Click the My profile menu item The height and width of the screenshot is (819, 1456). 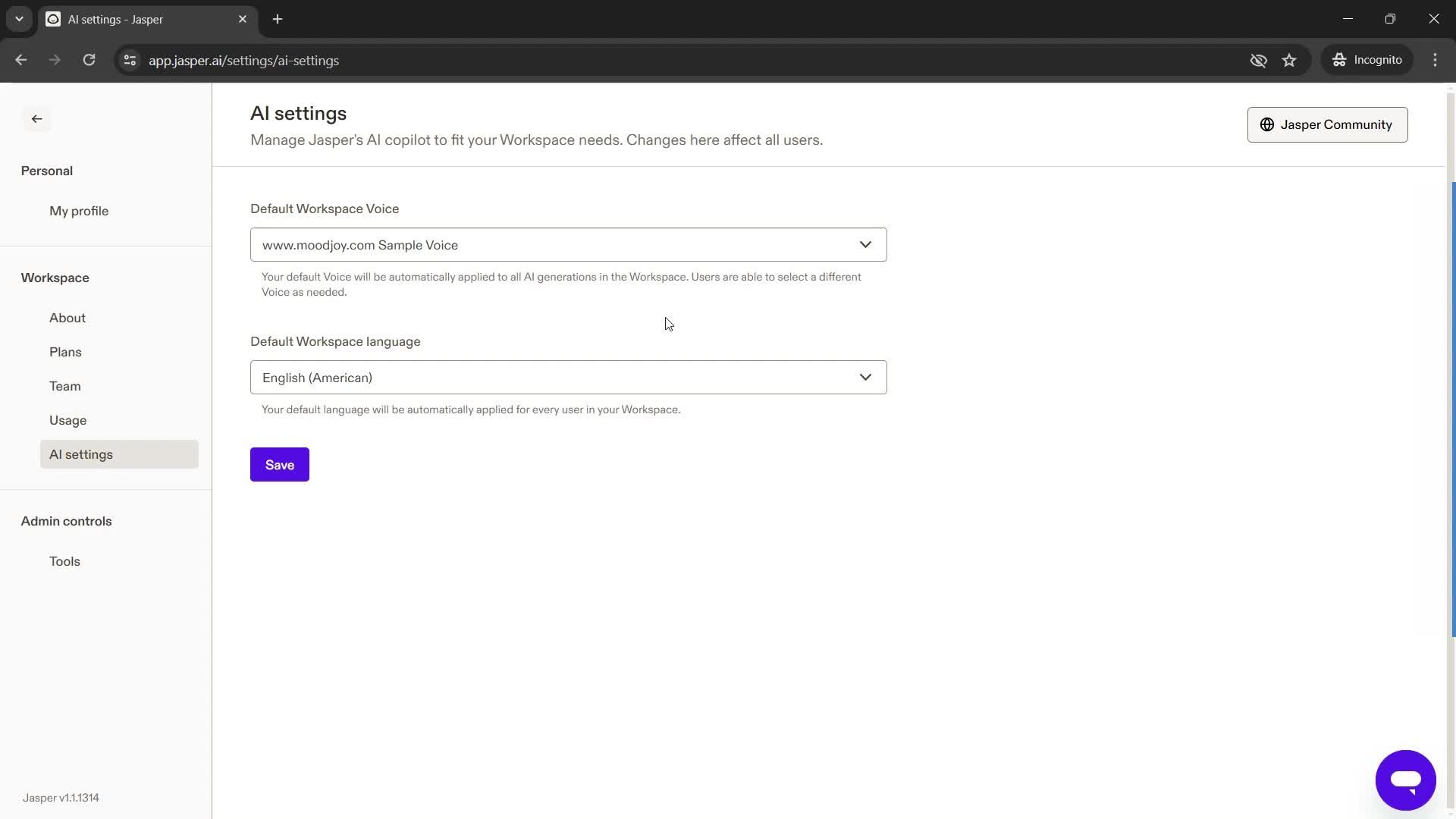point(79,210)
